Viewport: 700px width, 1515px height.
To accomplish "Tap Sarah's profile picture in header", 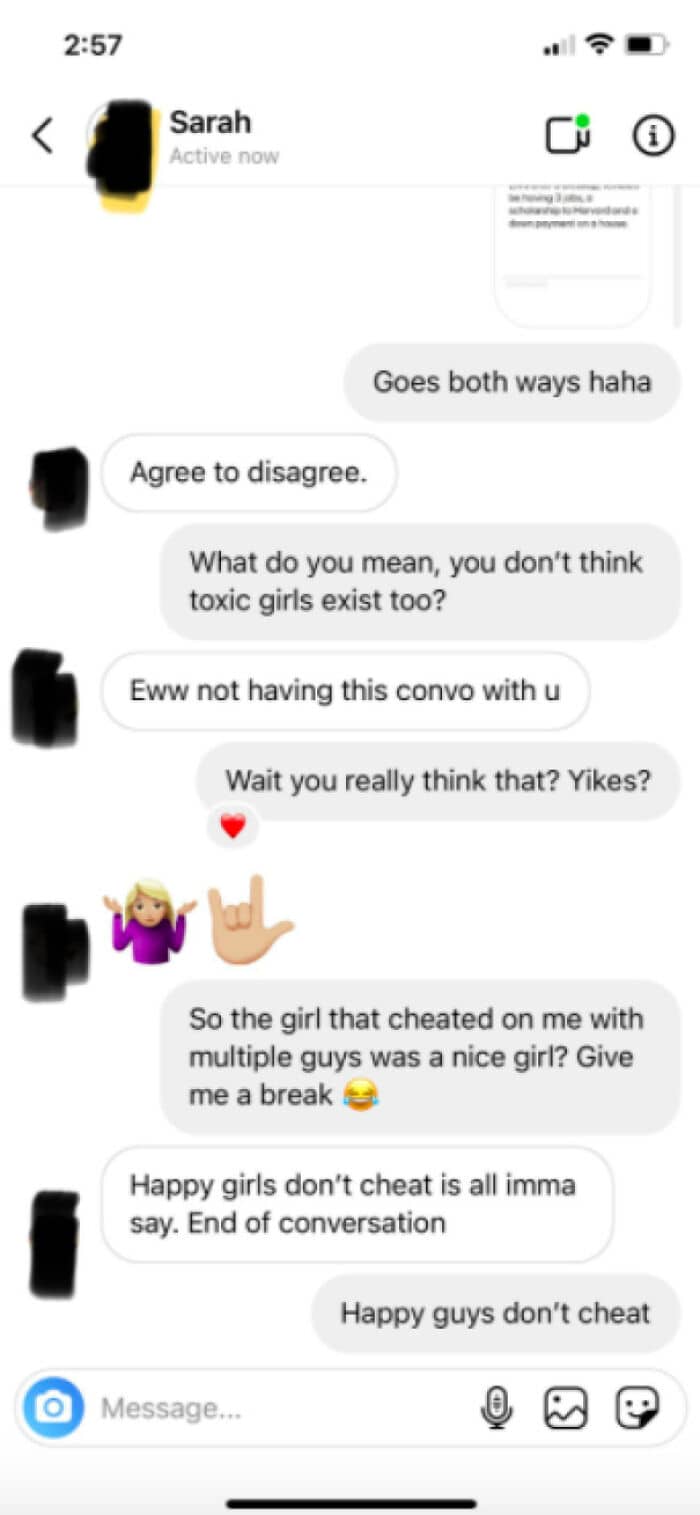I will (x=123, y=154).
